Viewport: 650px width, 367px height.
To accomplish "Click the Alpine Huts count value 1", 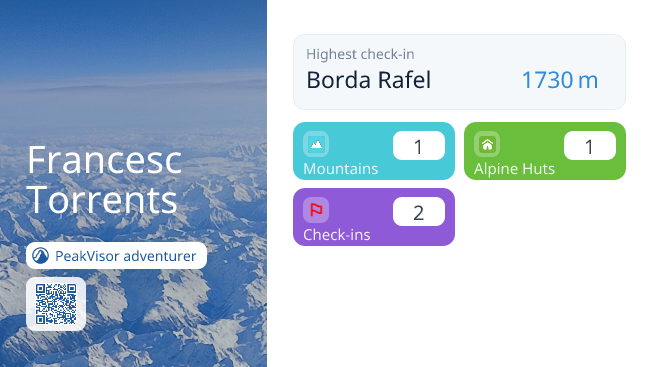I will tap(589, 146).
